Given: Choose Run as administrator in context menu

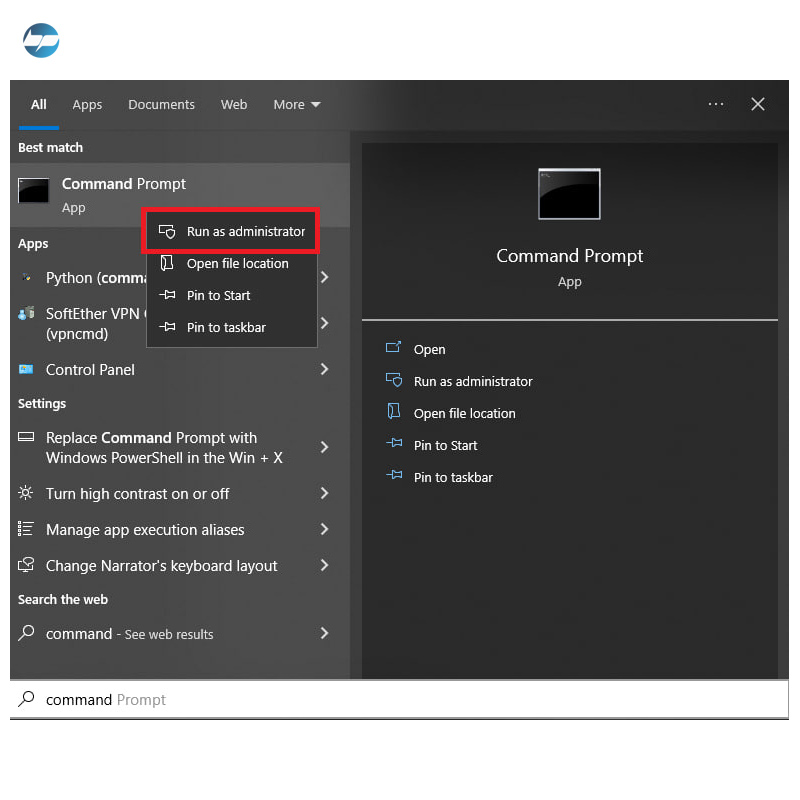Looking at the screenshot, I should click(x=232, y=232).
